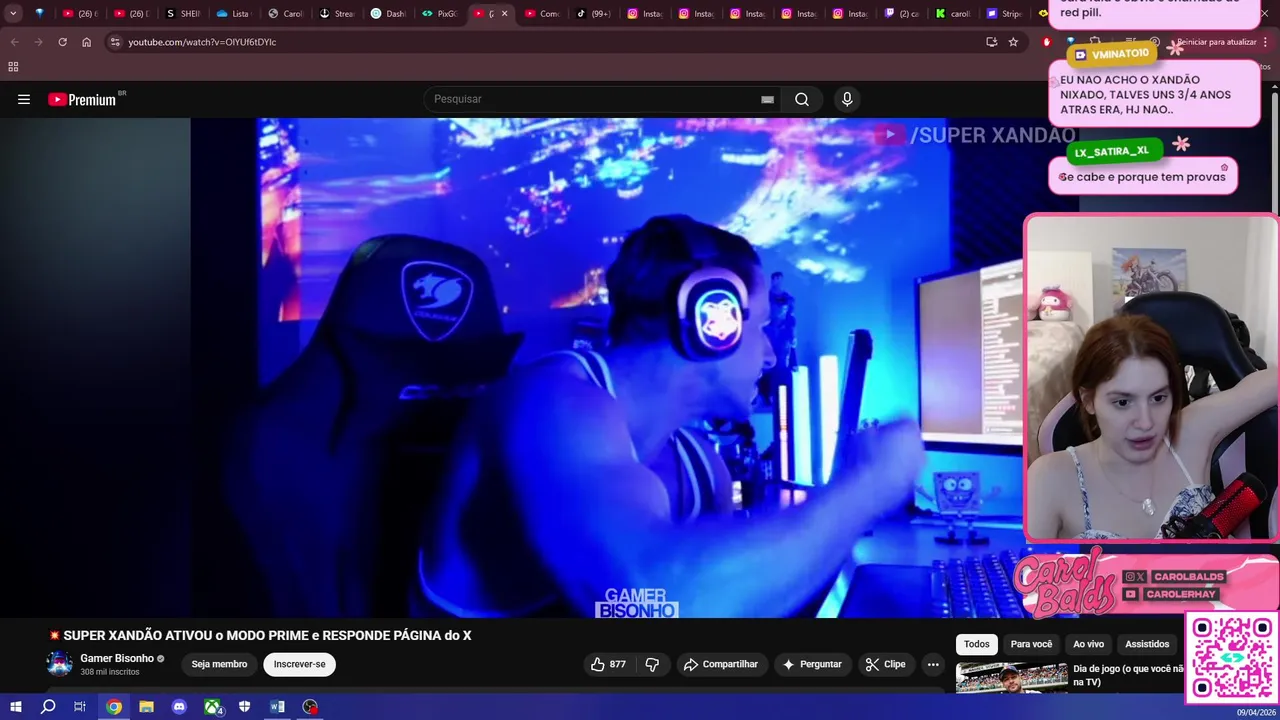Image resolution: width=1280 pixels, height=720 pixels.
Task: Open the Perguntar AI button
Action: [811, 664]
